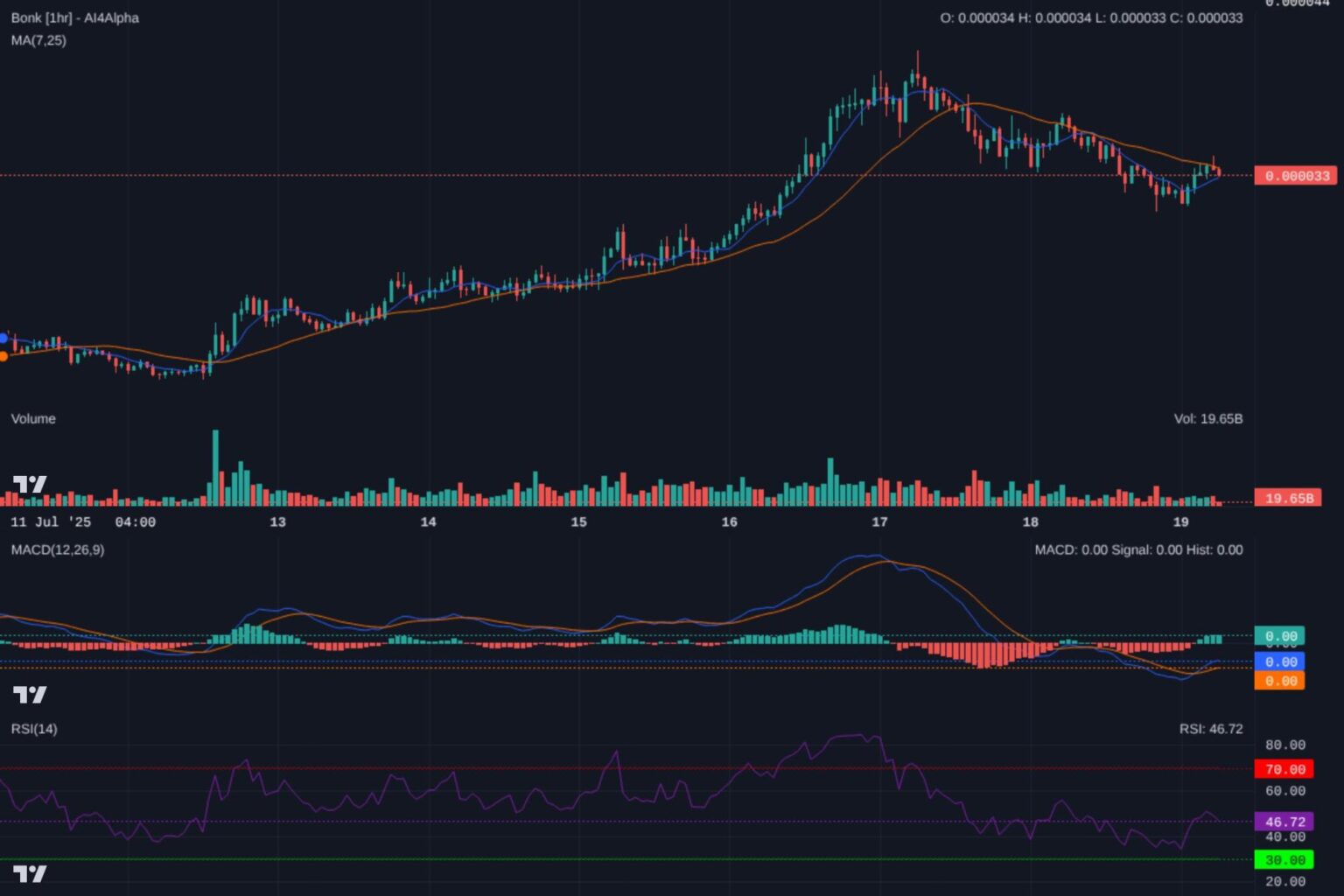Viewport: 1344px width, 896px height.
Task: Toggle the Volume indicator label
Action: pyautogui.click(x=33, y=419)
